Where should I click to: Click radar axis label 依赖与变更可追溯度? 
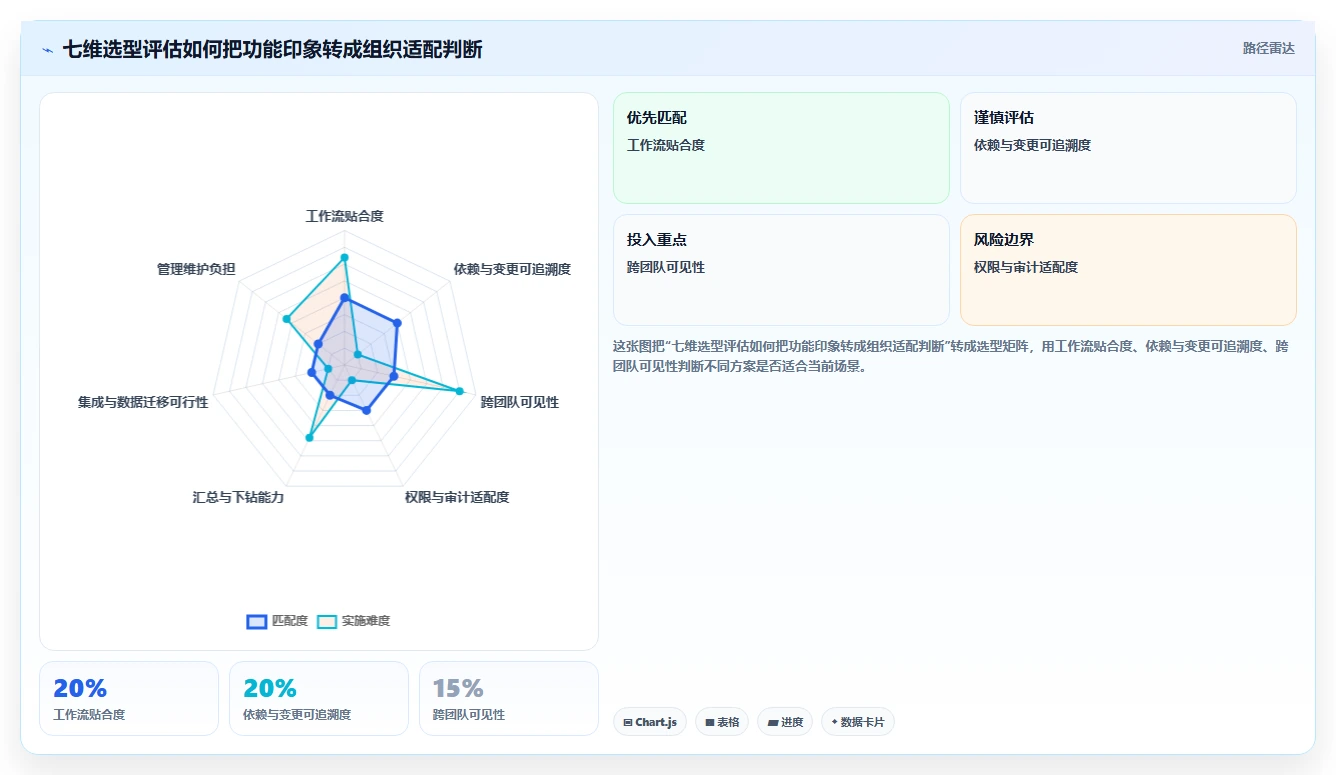(x=512, y=269)
